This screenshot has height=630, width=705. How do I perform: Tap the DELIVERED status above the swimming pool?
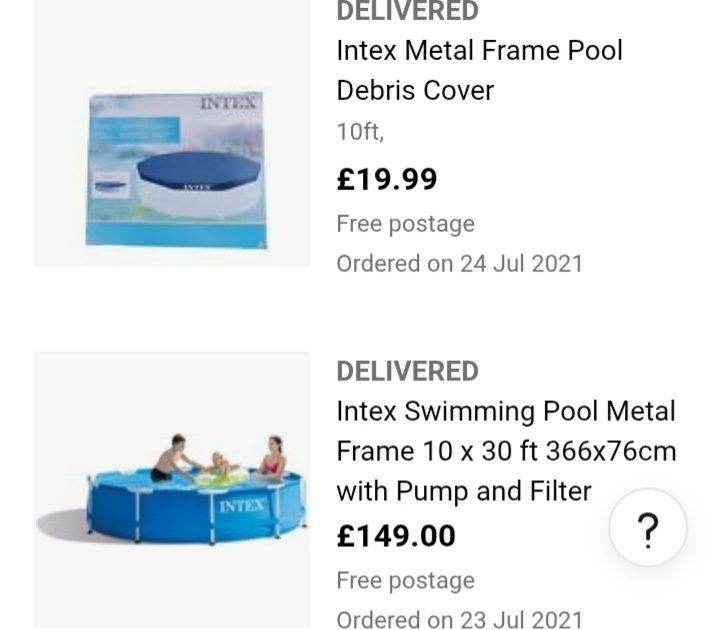[407, 371]
